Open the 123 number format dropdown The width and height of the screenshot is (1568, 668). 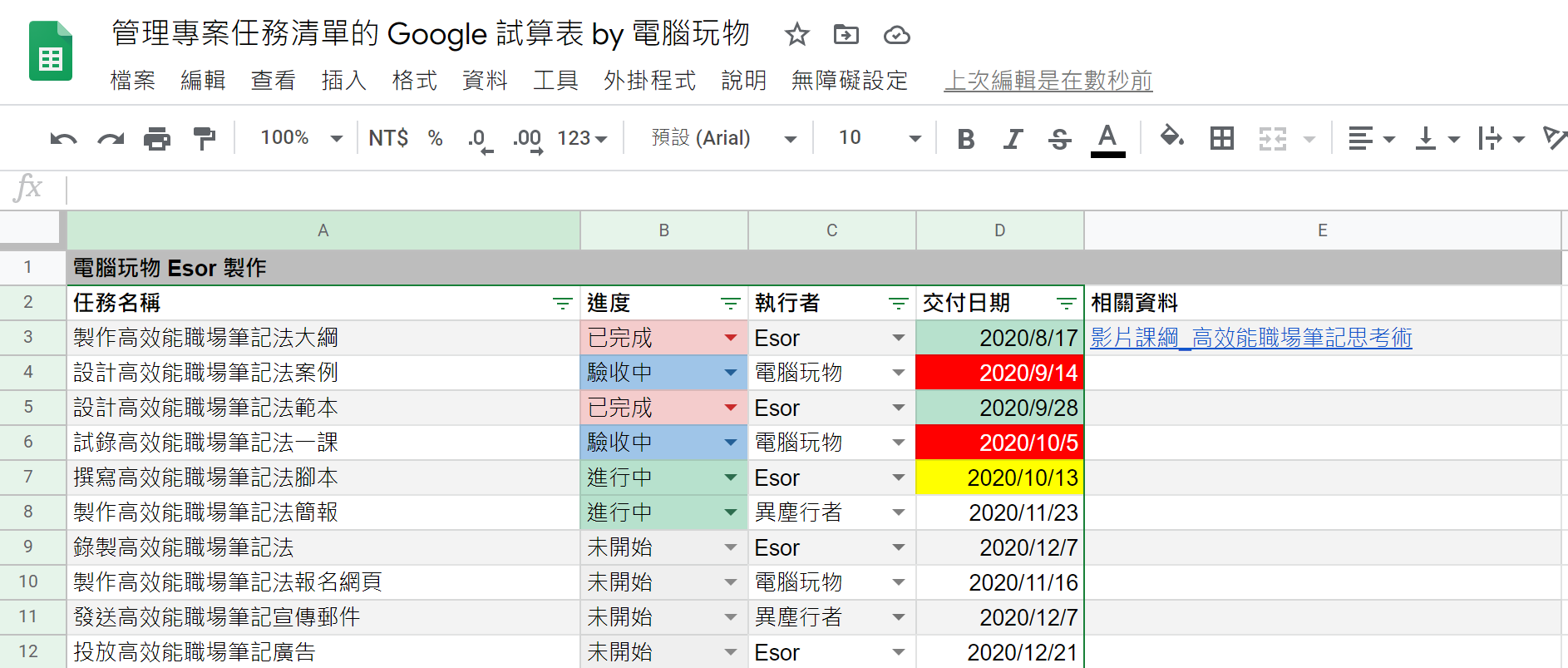pyautogui.click(x=582, y=138)
